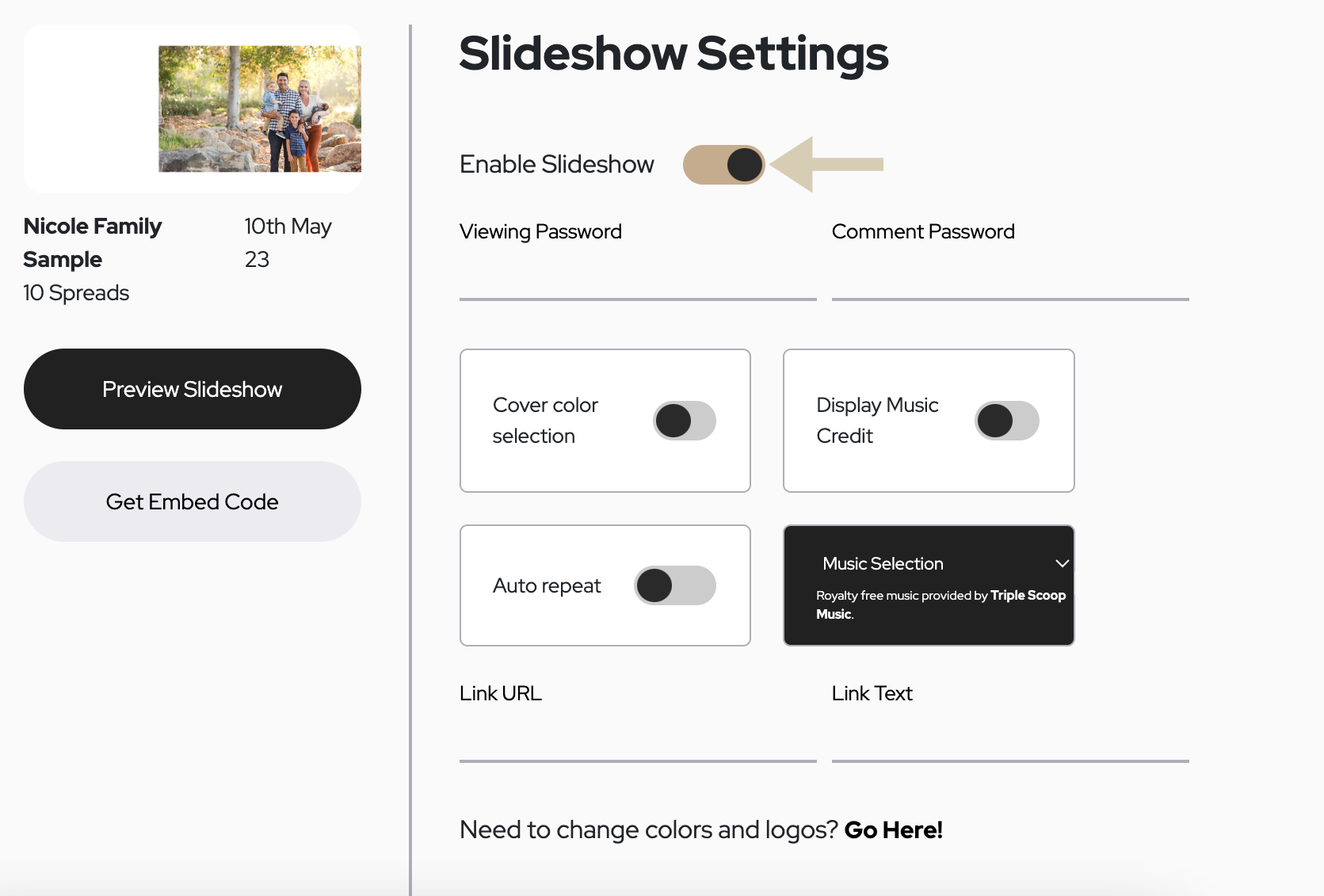
Task: Switch on Auto repeat toggle
Action: click(x=675, y=585)
